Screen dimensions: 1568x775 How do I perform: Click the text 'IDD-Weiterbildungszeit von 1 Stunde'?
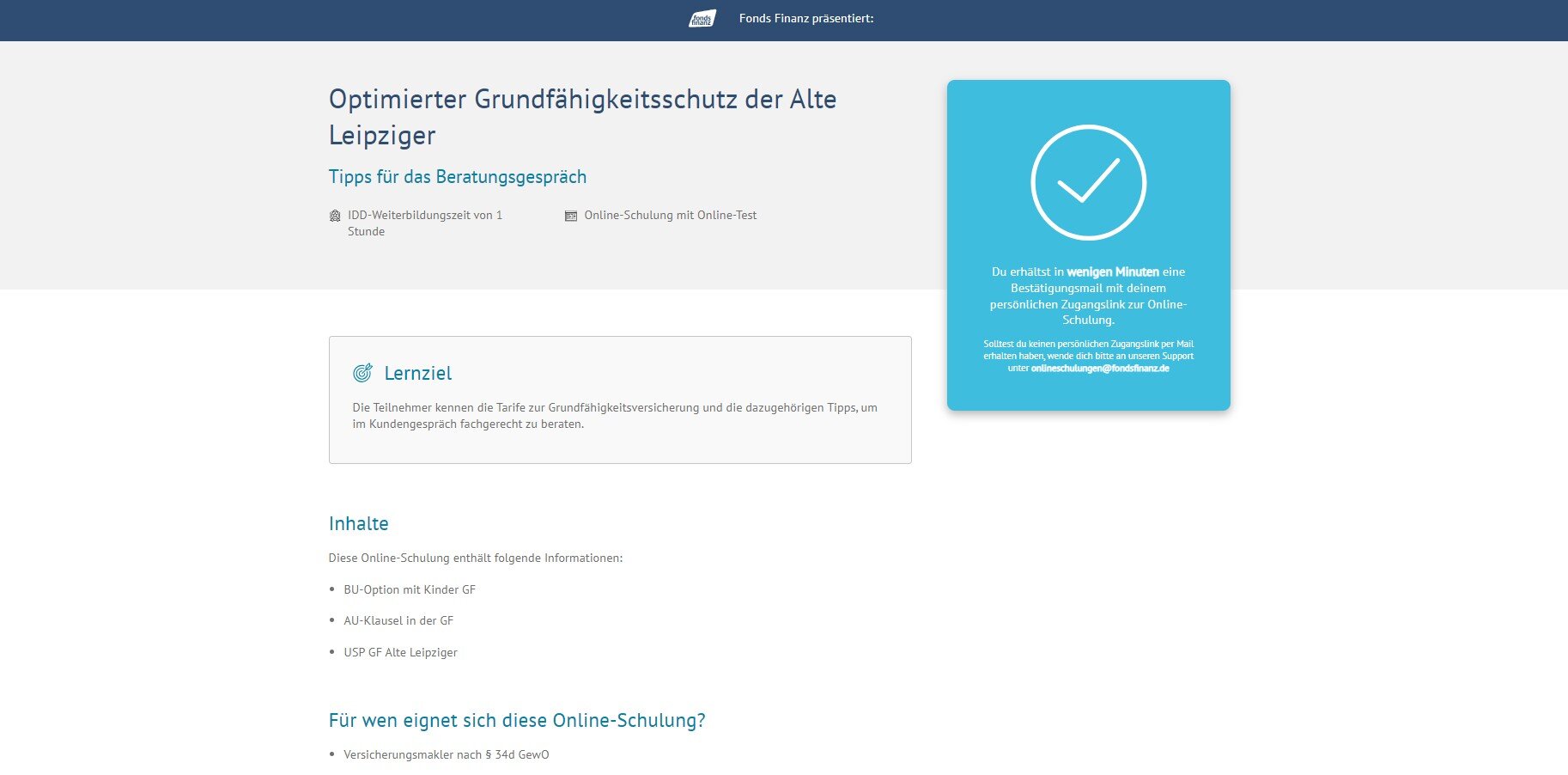tap(425, 223)
